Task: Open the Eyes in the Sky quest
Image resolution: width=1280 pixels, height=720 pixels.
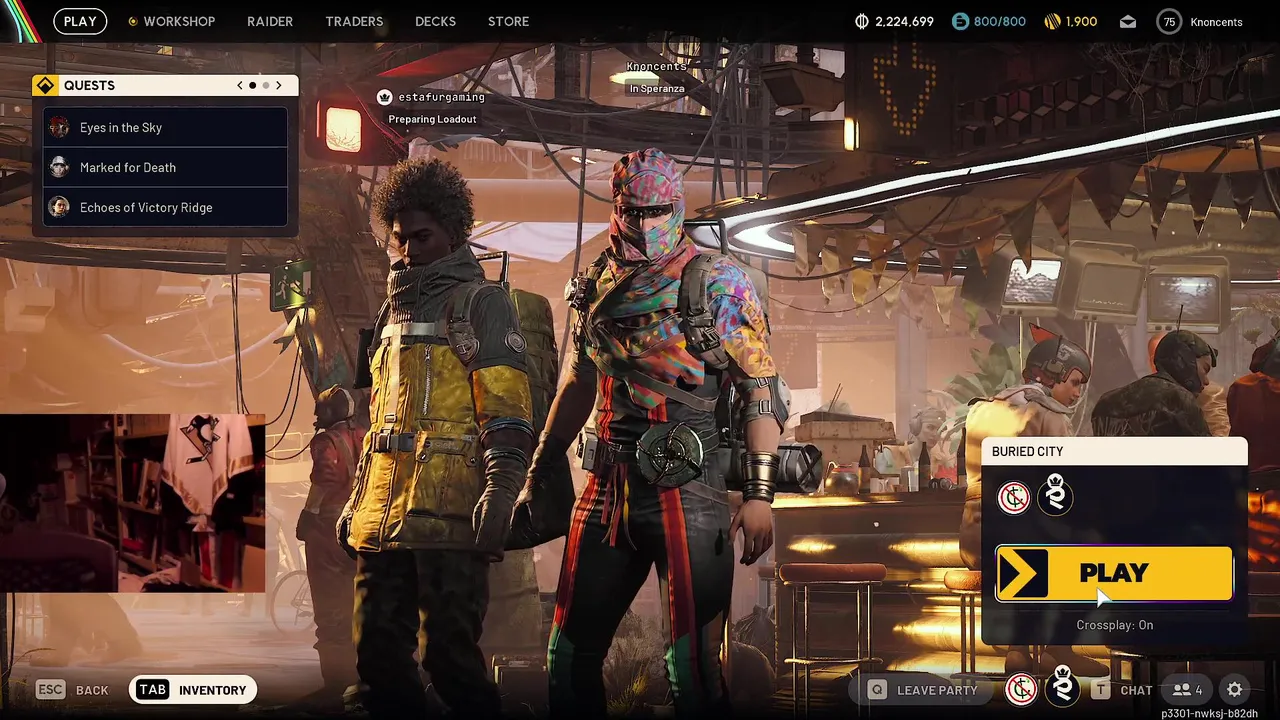Action: pos(166,127)
